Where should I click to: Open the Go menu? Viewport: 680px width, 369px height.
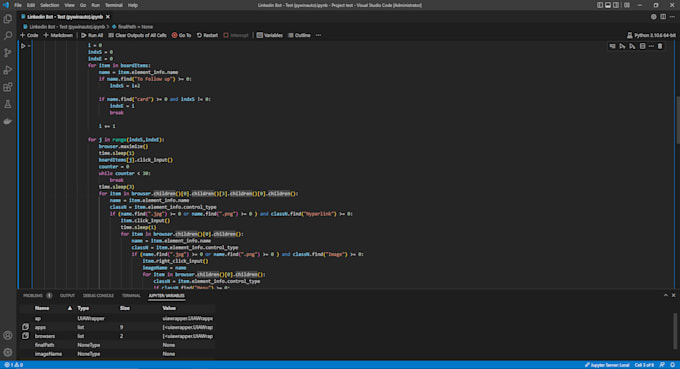coord(83,5)
